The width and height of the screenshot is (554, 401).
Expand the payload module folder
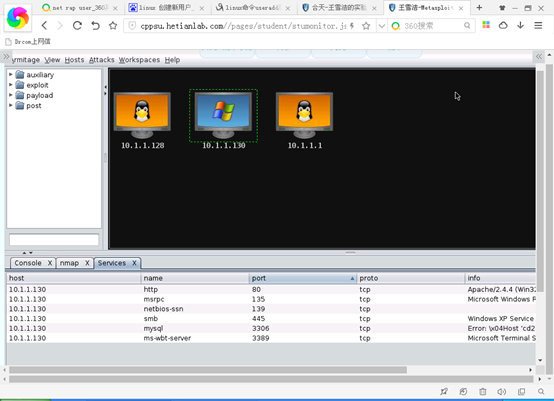click(11, 95)
